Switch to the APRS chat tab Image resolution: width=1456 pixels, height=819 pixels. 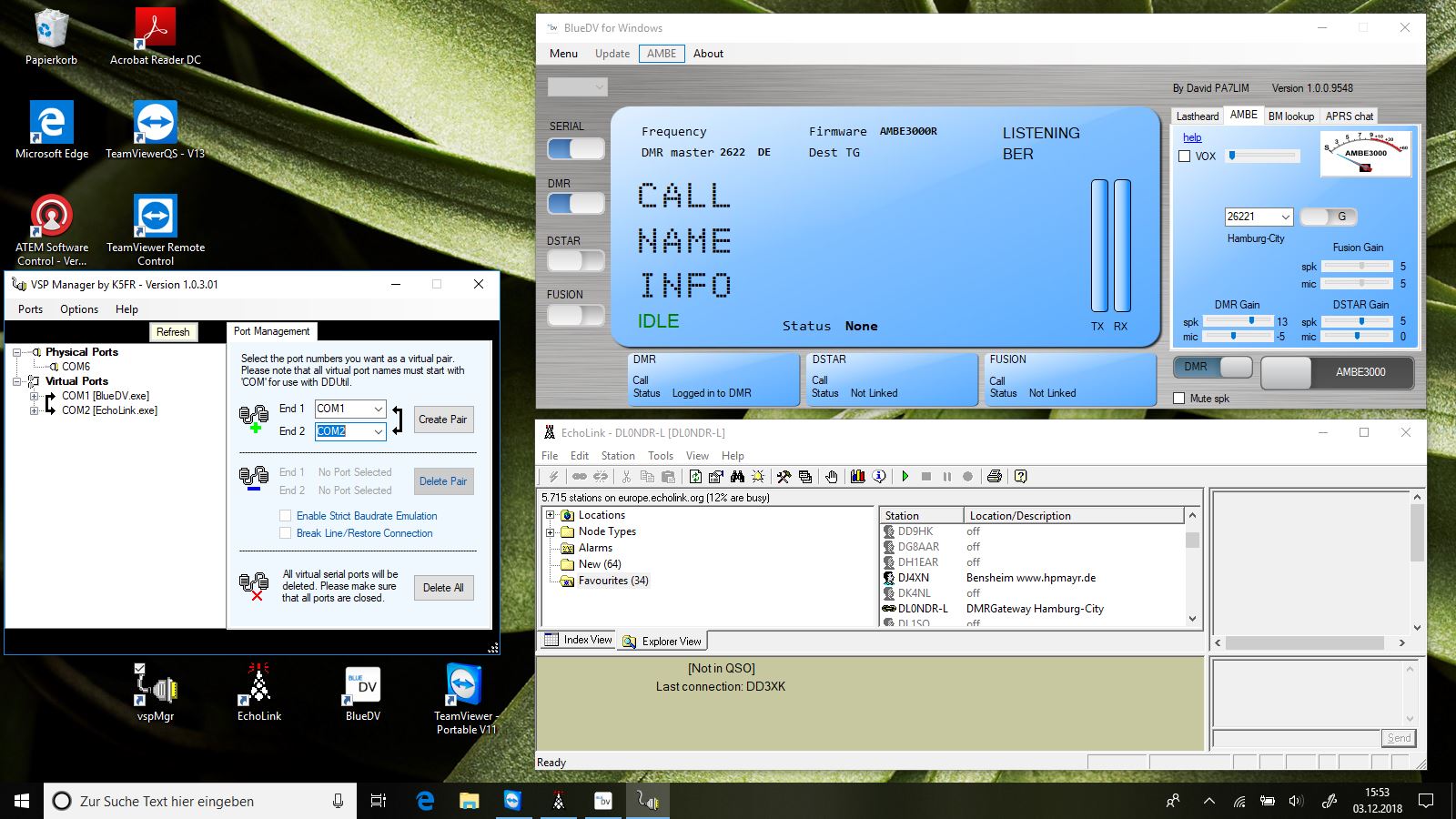click(x=1349, y=116)
